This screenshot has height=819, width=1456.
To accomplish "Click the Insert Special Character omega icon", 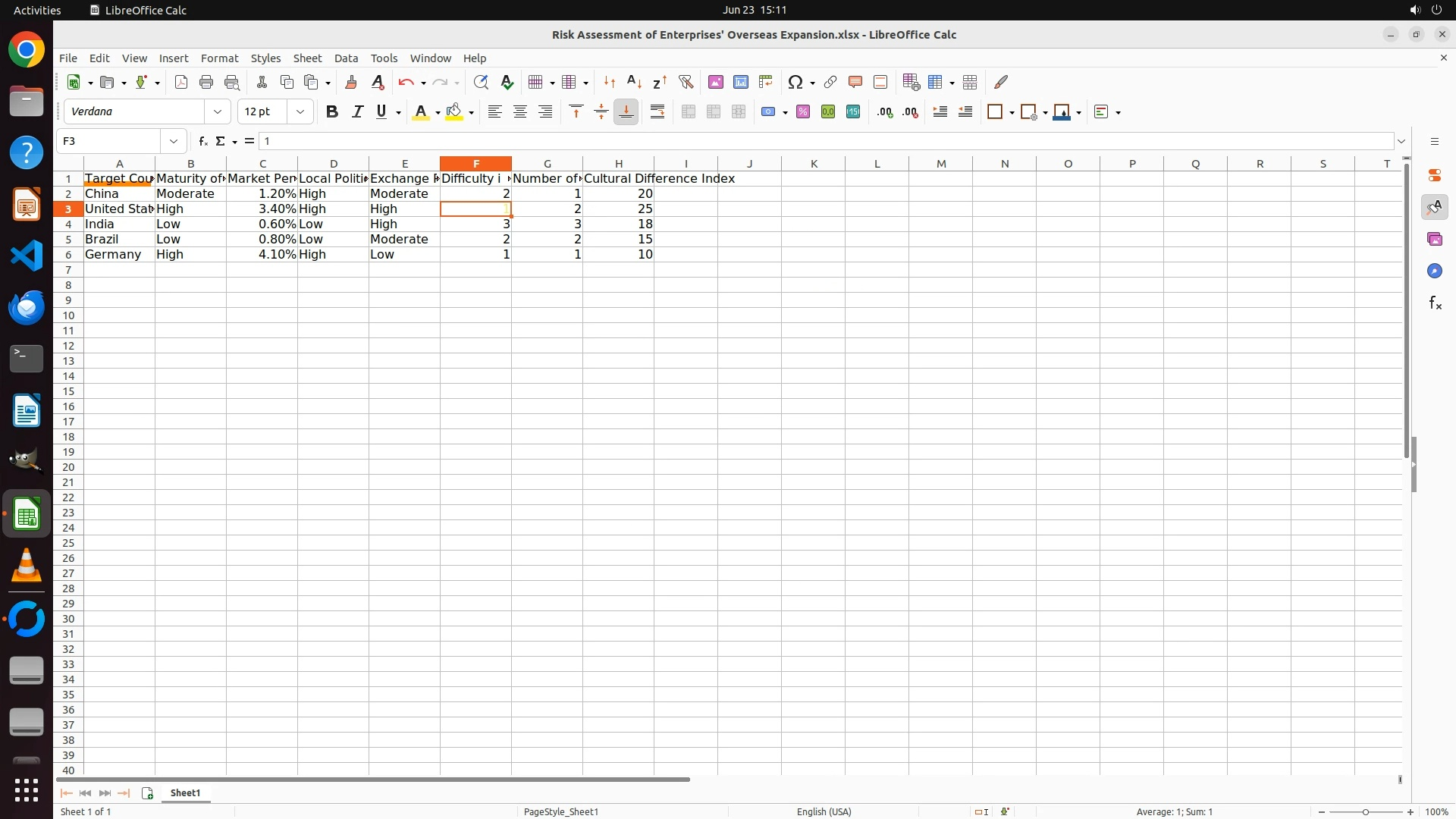I will click(x=795, y=82).
